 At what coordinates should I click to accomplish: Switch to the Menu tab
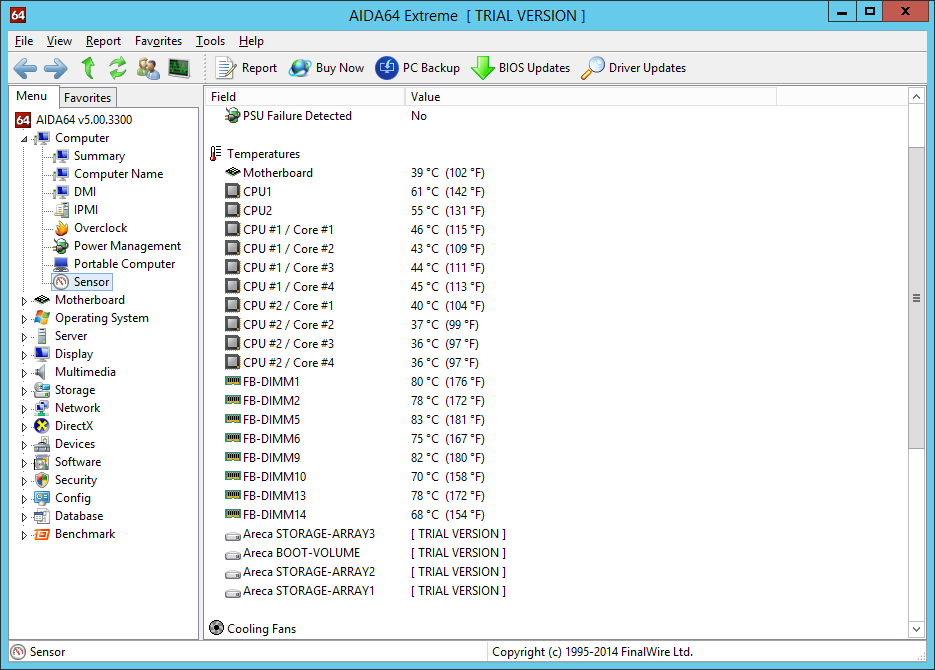click(x=32, y=96)
